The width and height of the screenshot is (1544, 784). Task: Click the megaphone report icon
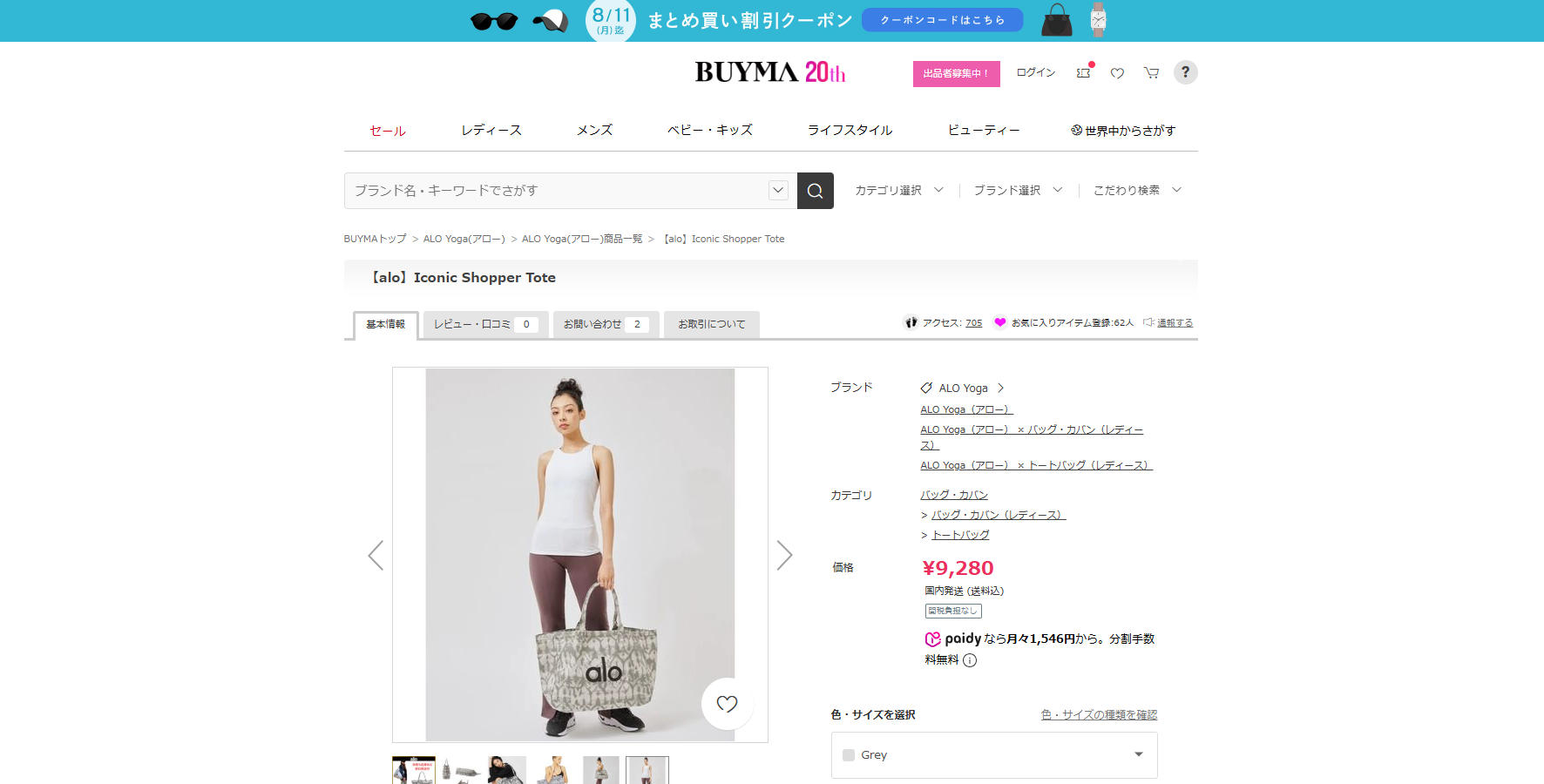(1148, 322)
